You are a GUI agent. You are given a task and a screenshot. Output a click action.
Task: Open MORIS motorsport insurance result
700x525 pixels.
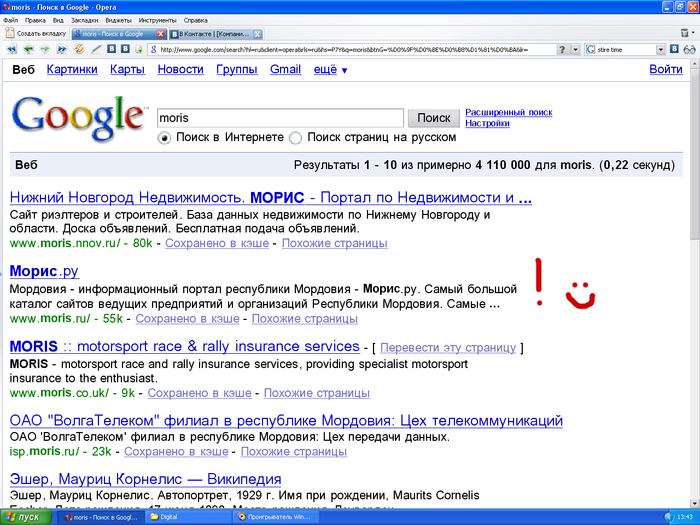(x=184, y=346)
